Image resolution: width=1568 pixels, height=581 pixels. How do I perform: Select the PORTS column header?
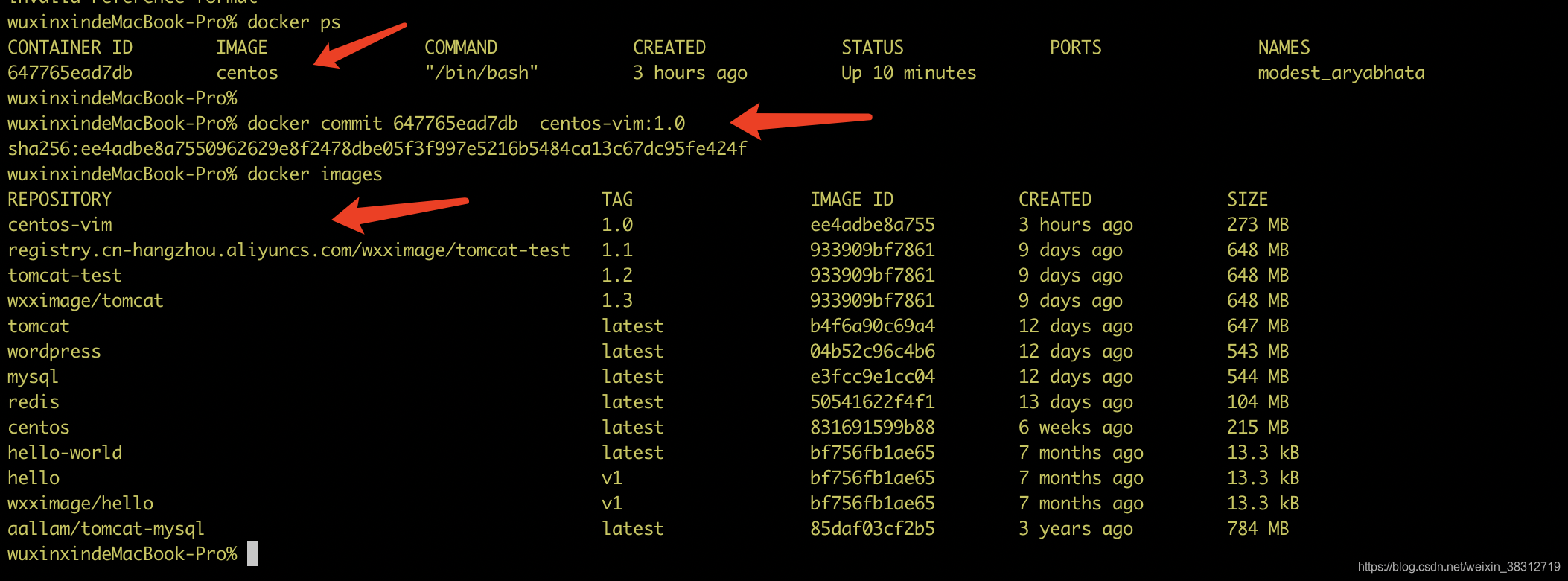[1075, 48]
